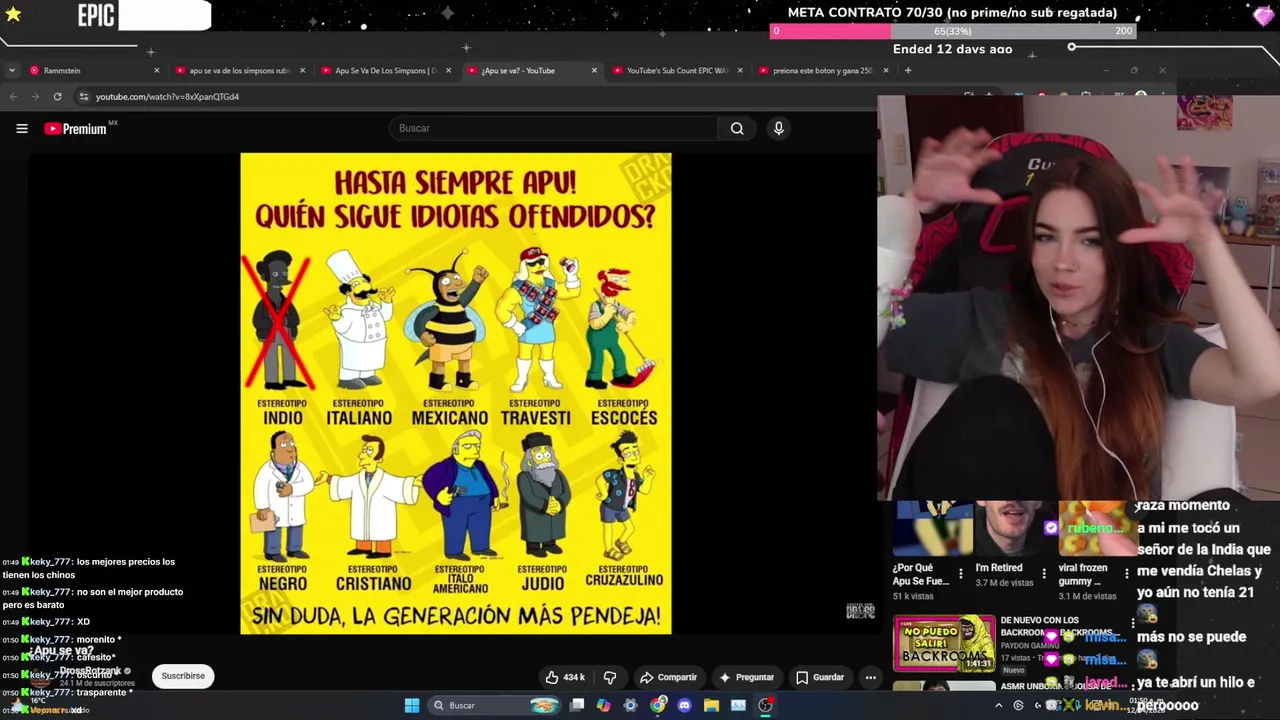The height and width of the screenshot is (720, 1280).
Task: Open the more actions ellipsis next to Guardar
Action: 870,677
